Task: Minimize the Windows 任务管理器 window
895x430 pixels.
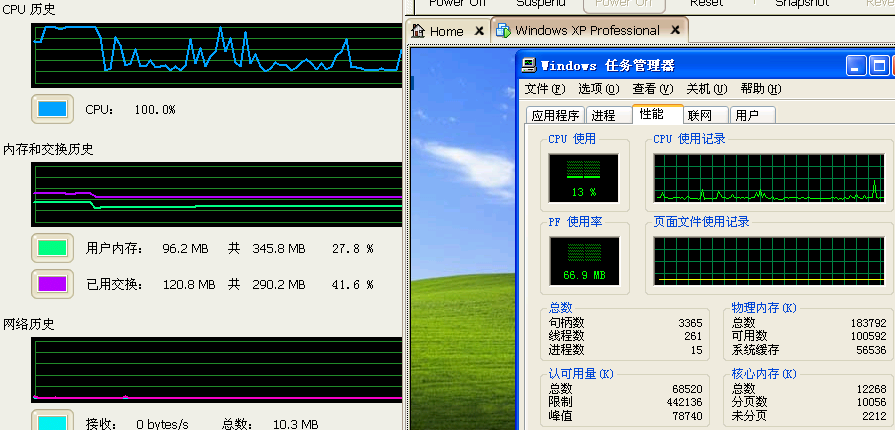Action: pyautogui.click(x=856, y=66)
